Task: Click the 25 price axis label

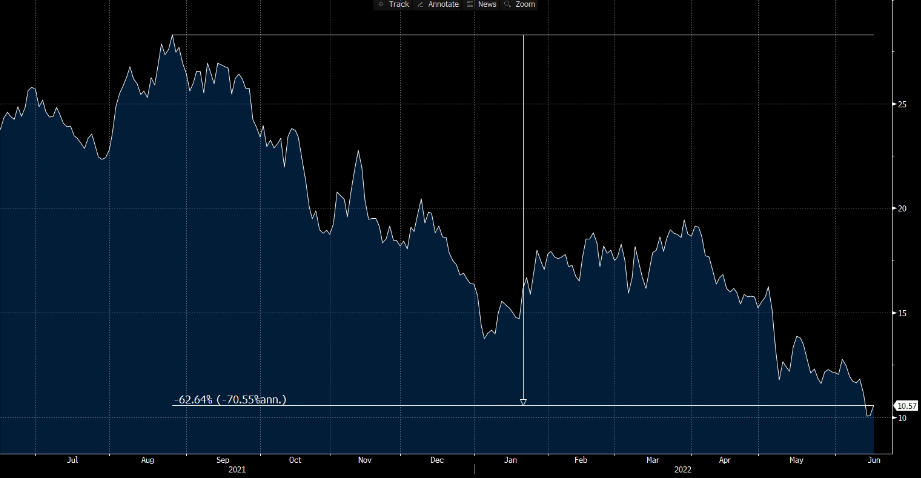Action: [902, 104]
